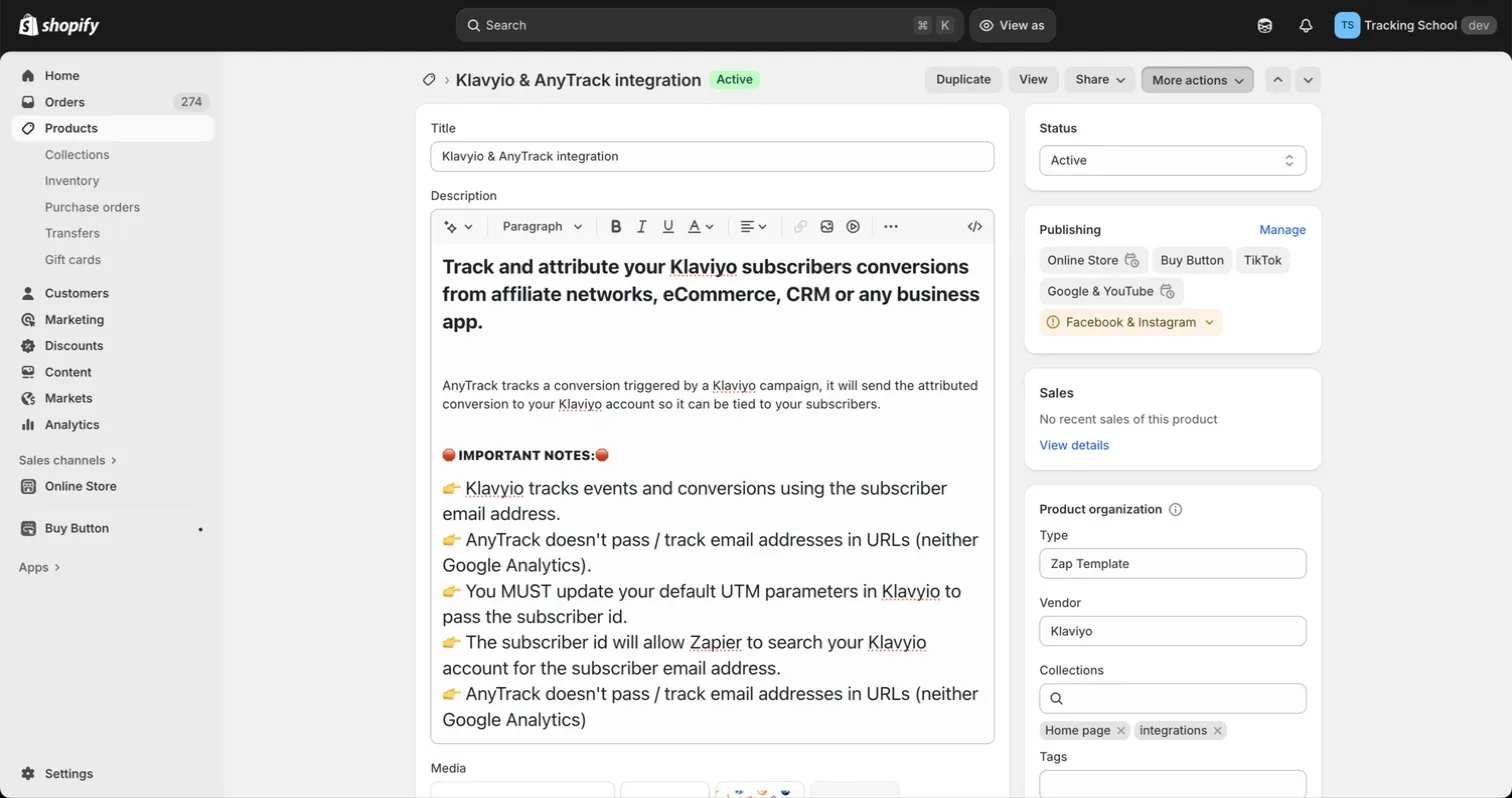This screenshot has height=798, width=1512.
Task: Click the Google & YouTube schedule icon
Action: (1167, 291)
